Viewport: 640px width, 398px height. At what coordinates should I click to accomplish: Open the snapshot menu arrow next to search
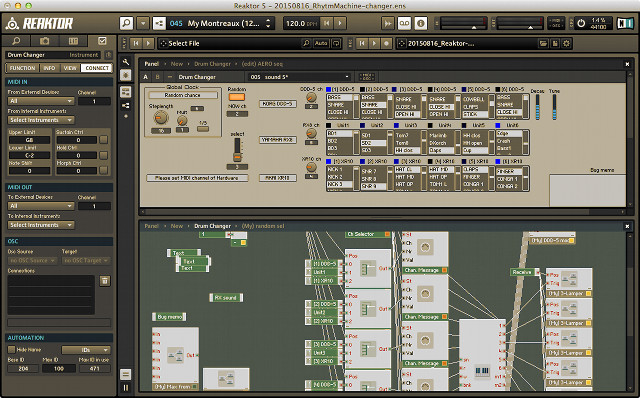[143, 23]
